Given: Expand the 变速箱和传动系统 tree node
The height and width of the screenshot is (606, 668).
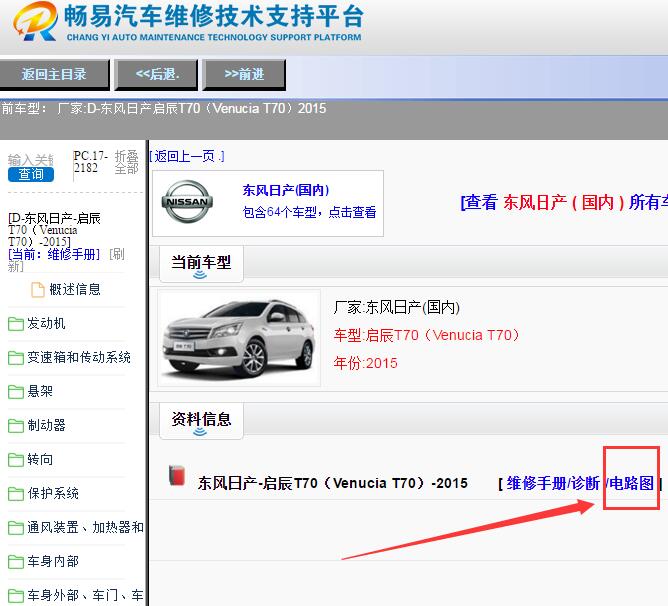Looking at the screenshot, I should (x=79, y=358).
